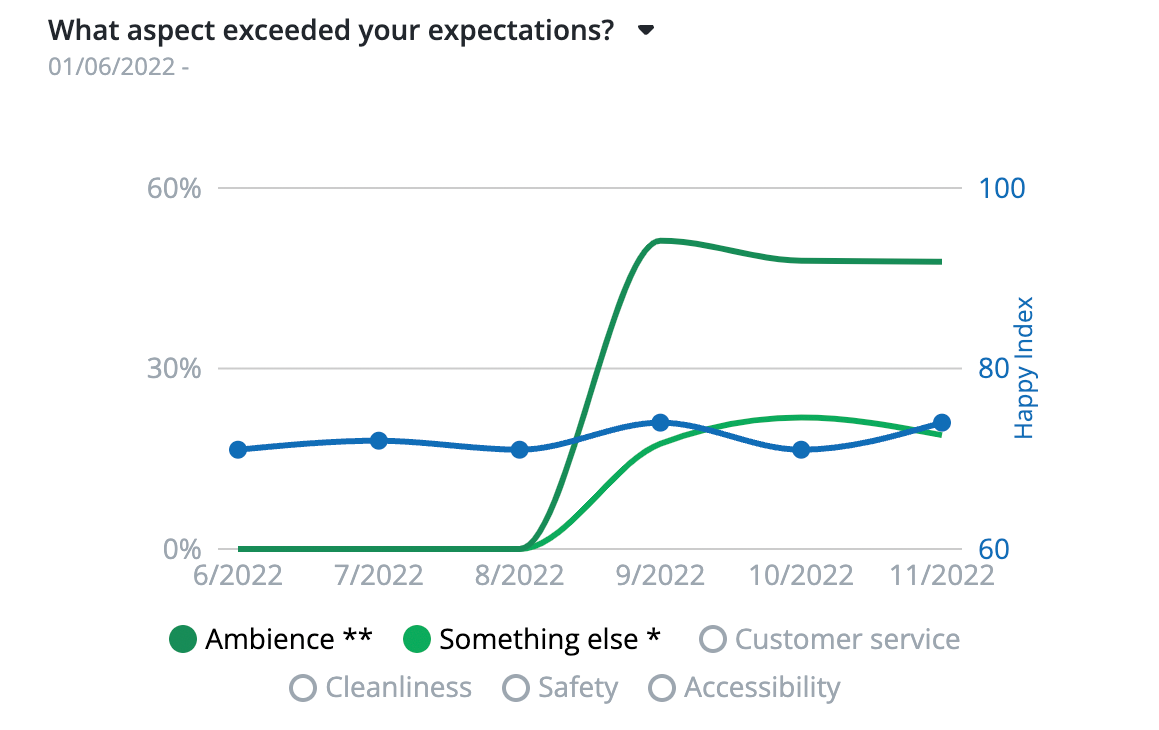
Task: Click the Happy Index axis label
Action: [x=1024, y=368]
